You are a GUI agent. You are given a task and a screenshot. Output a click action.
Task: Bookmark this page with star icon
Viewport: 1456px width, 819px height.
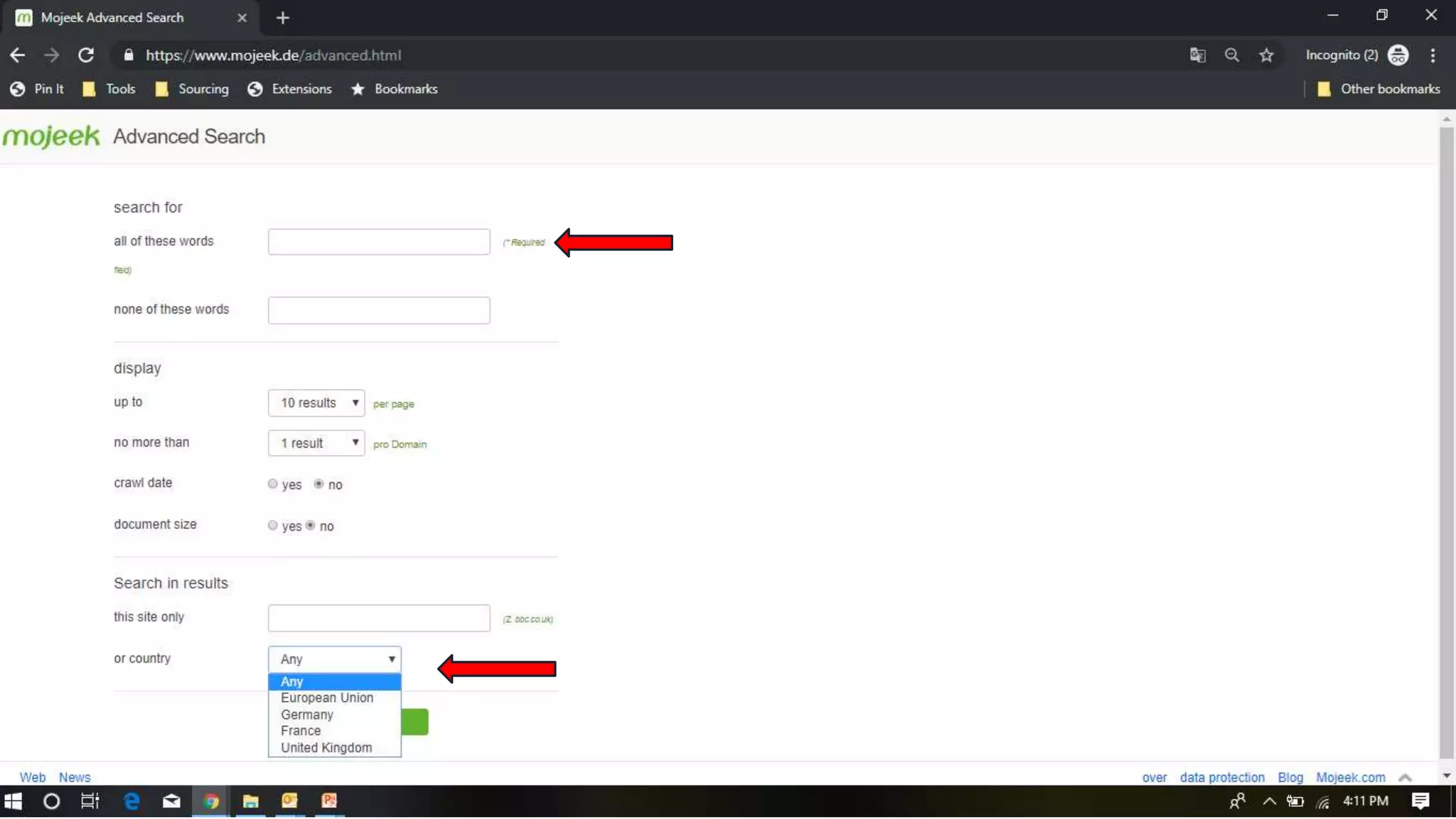point(1266,55)
